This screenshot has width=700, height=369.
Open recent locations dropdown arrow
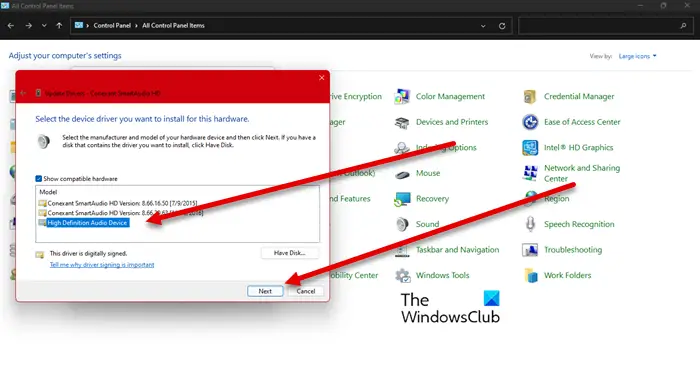click(x=44, y=26)
